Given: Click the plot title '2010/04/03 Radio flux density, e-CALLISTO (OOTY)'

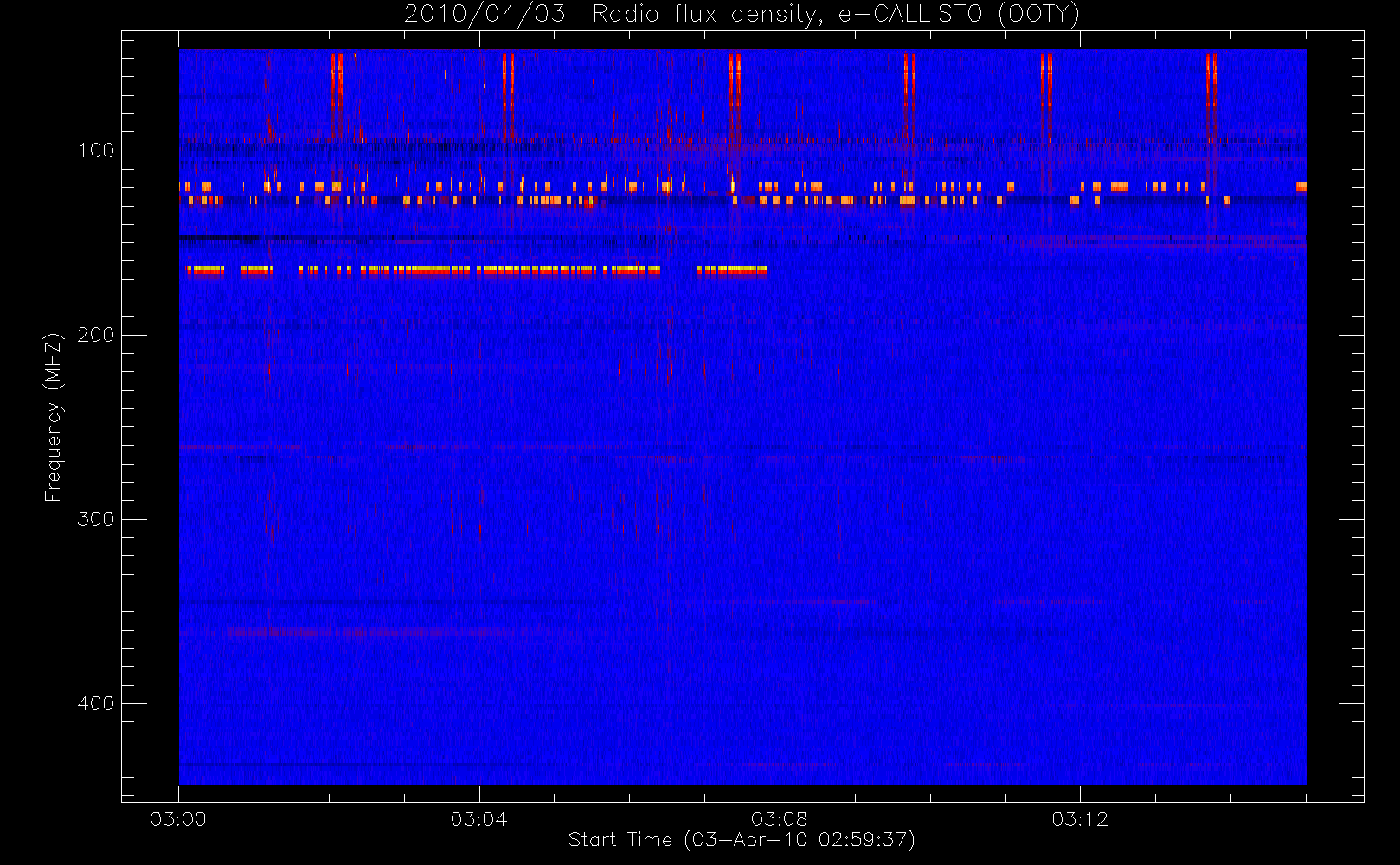Looking at the screenshot, I should click(742, 15).
